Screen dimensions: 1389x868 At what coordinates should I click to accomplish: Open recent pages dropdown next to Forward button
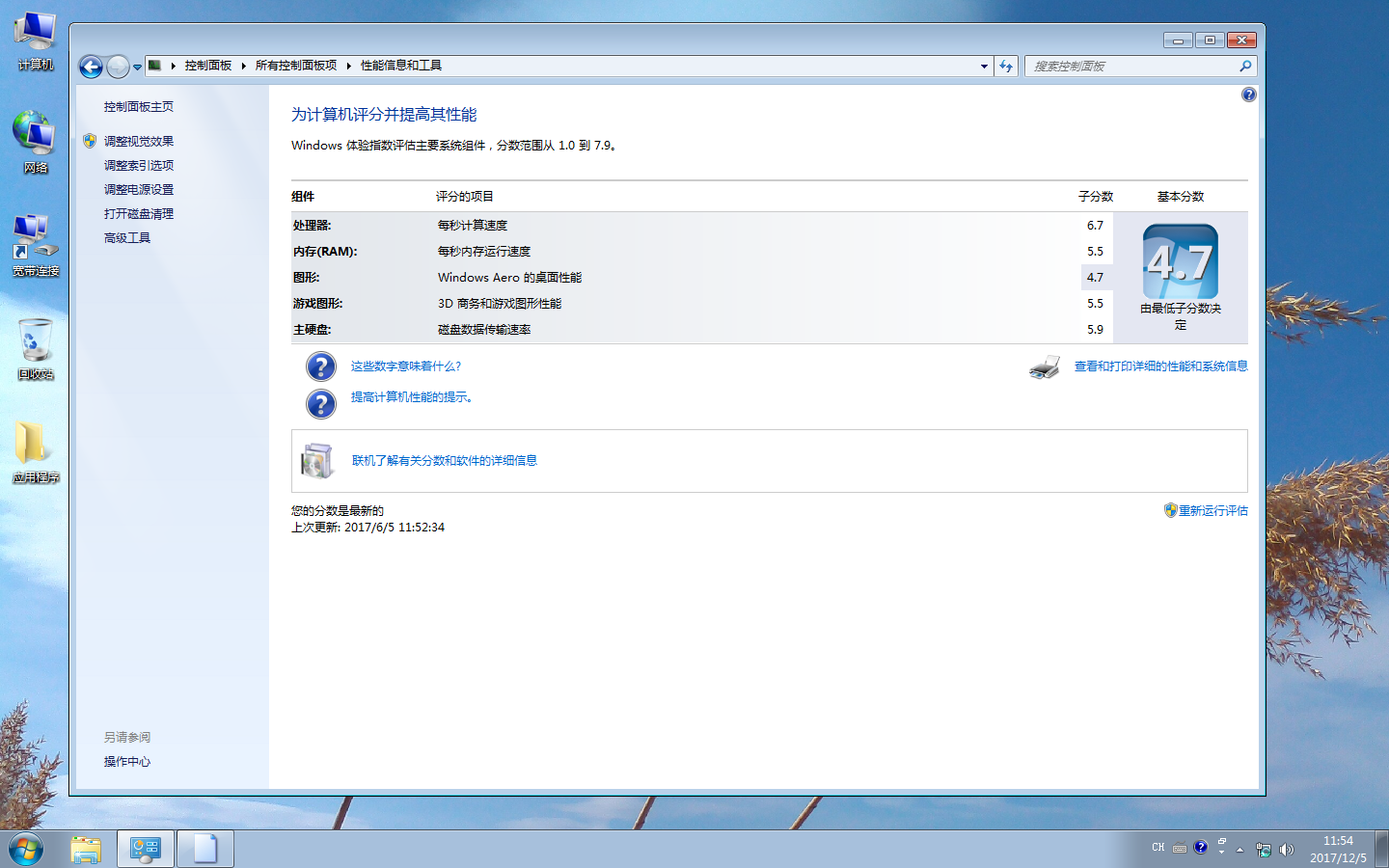pyautogui.click(x=137, y=67)
